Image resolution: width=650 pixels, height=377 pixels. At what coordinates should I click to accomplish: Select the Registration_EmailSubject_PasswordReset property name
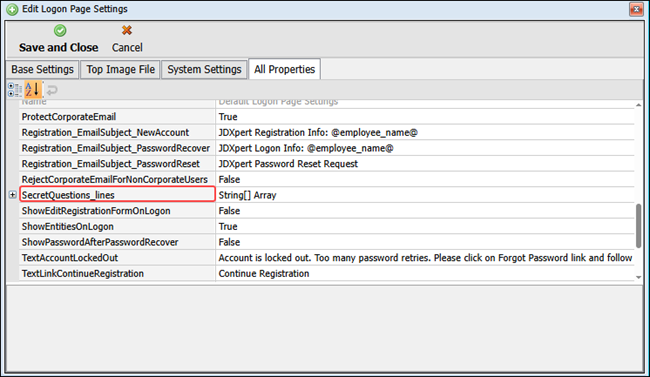[111, 164]
